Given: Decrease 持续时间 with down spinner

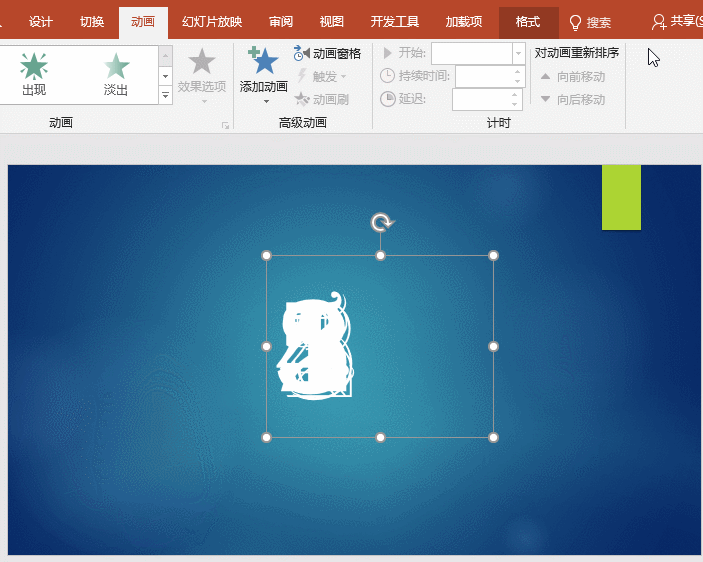Looking at the screenshot, I should tap(518, 81).
